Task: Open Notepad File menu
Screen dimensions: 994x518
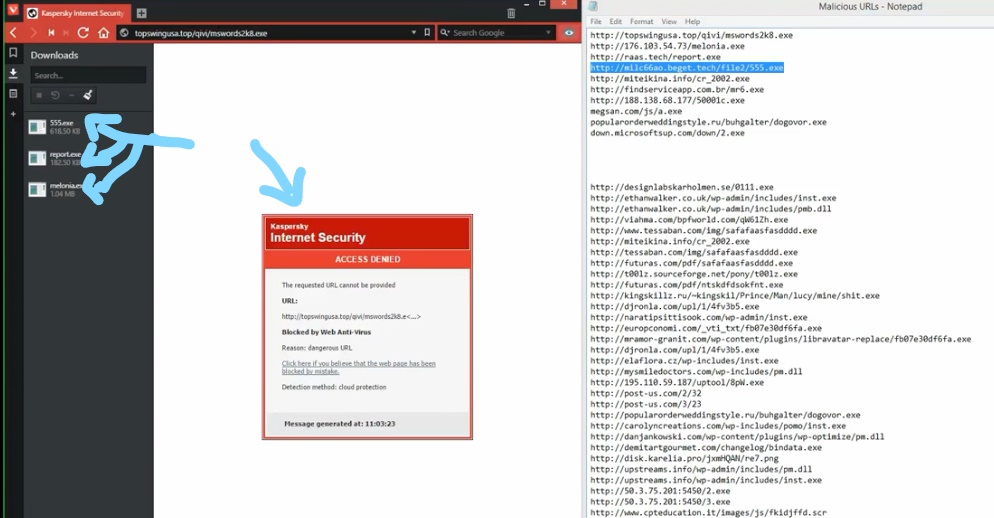Action: tap(596, 22)
